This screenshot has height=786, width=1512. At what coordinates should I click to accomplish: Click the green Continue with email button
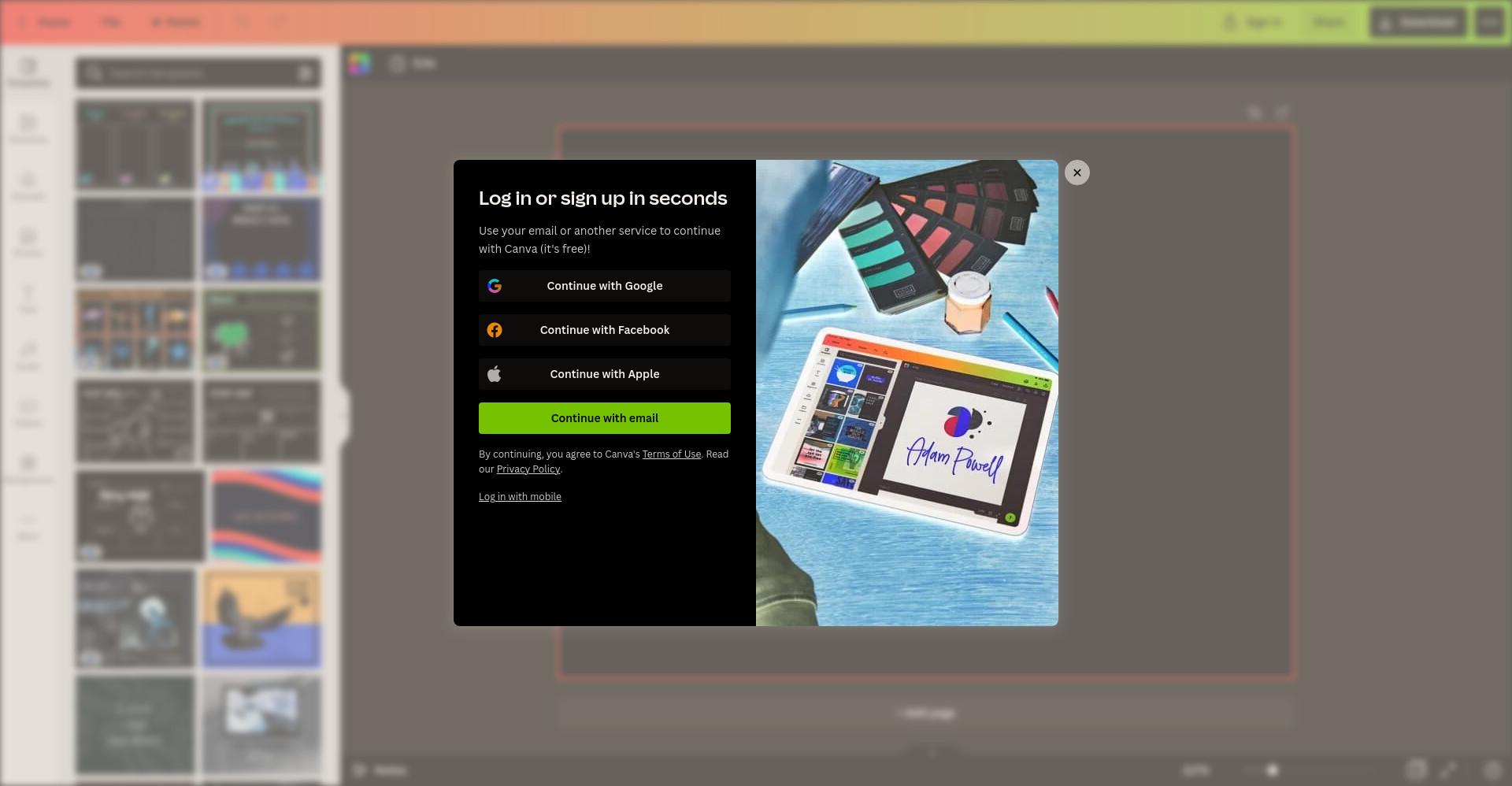[604, 418]
